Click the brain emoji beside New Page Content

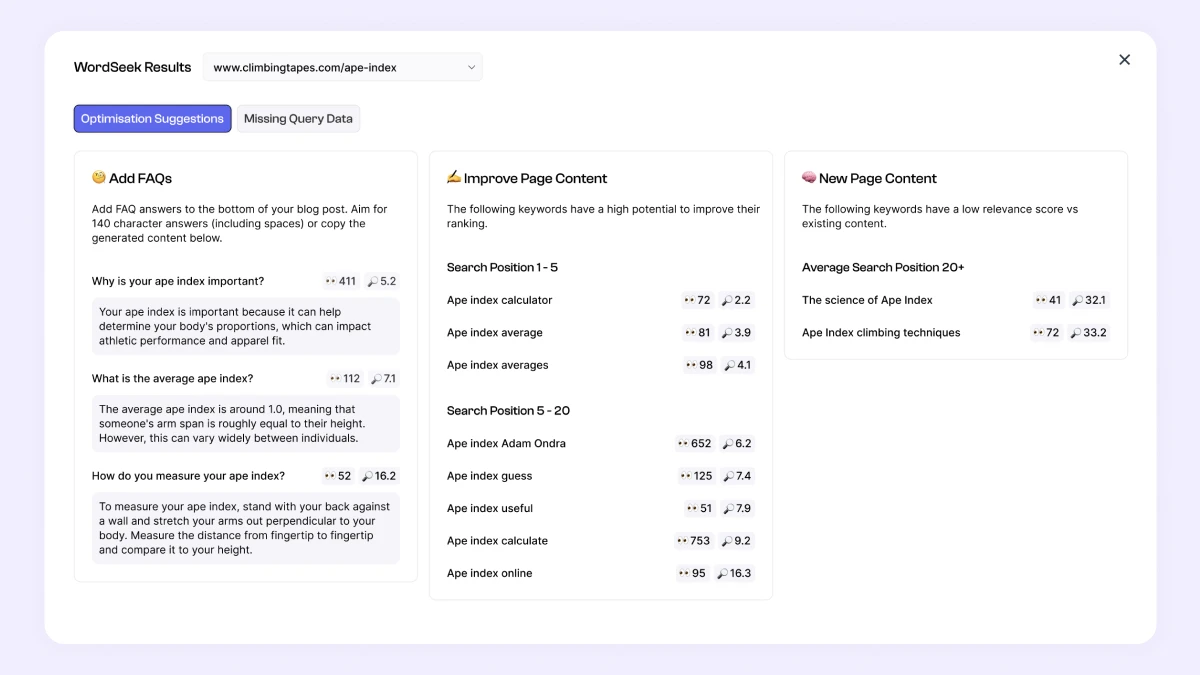click(809, 178)
